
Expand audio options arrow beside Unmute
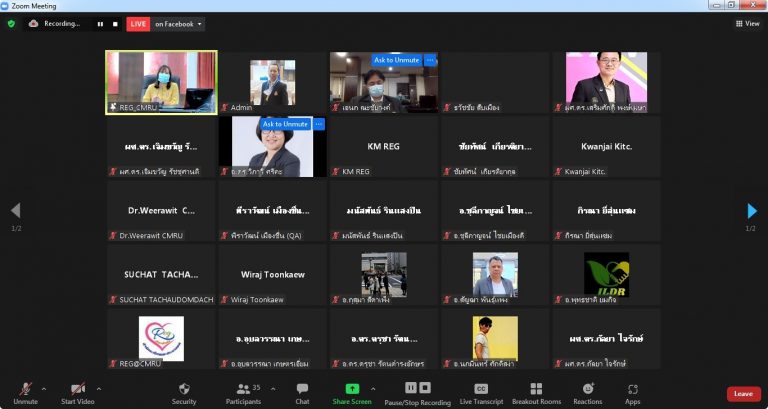43,388
